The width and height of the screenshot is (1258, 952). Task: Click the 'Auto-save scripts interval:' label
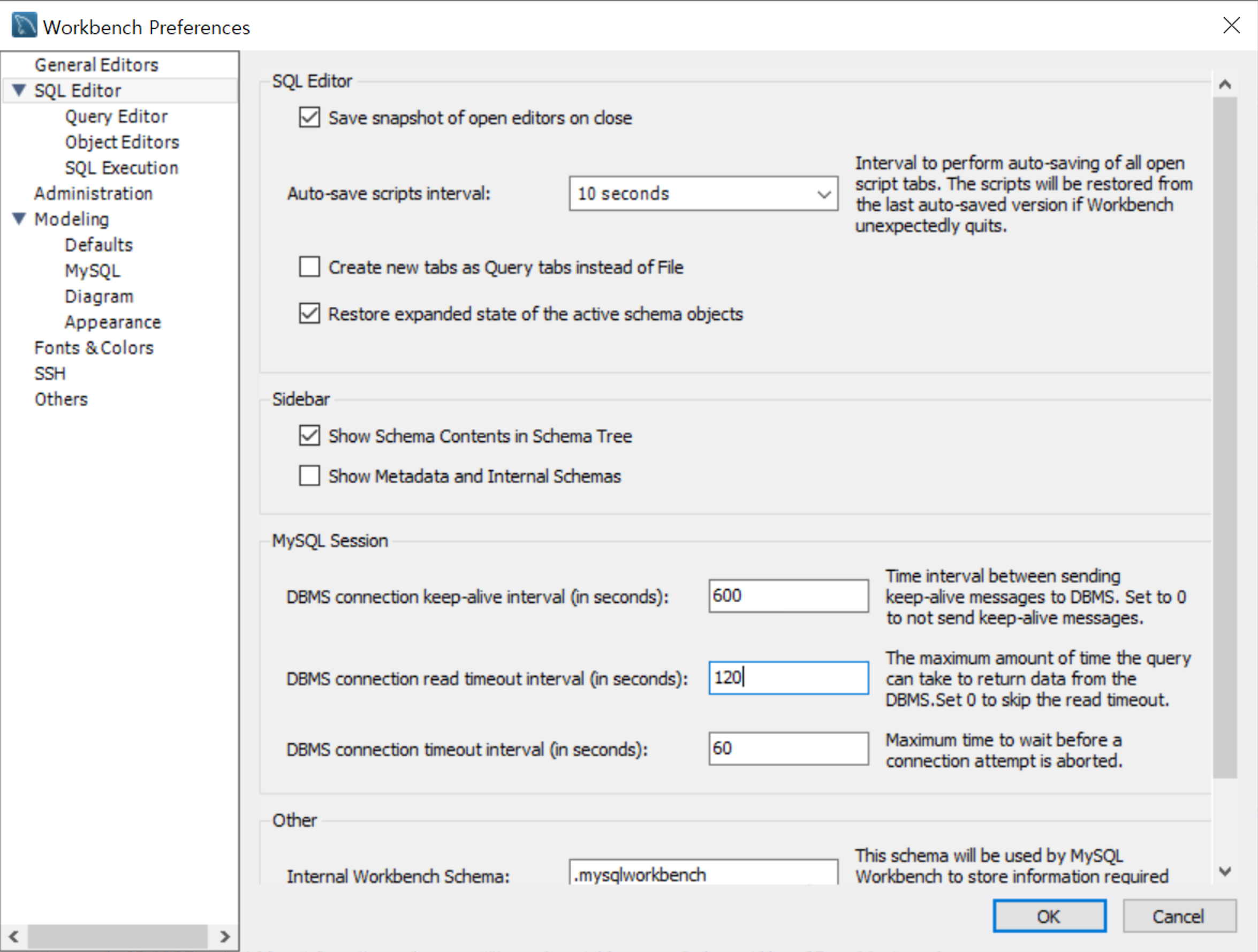[x=389, y=194]
